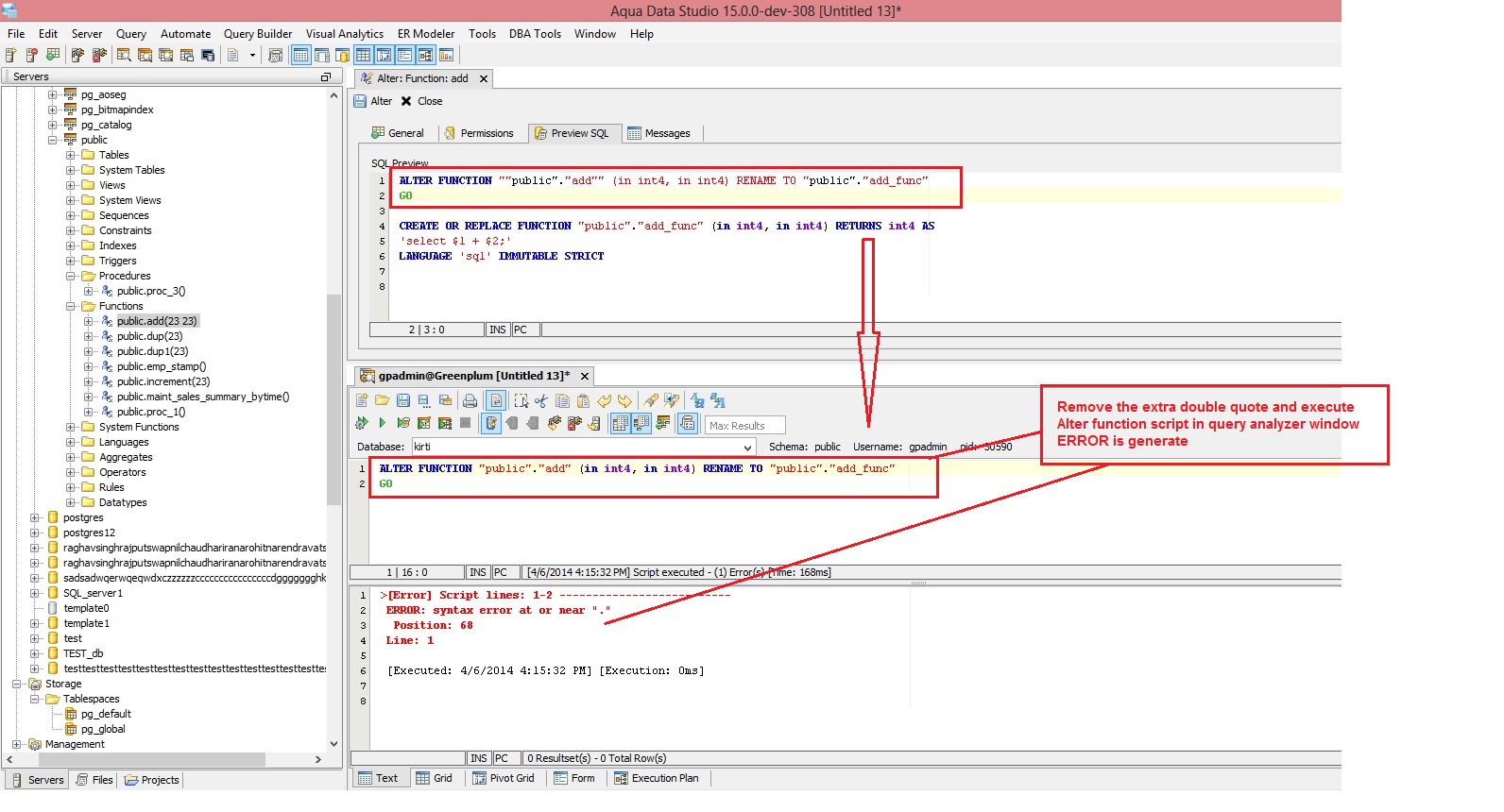Click the Copy icon in query toolbar
The image size is (1504, 812).
click(562, 400)
